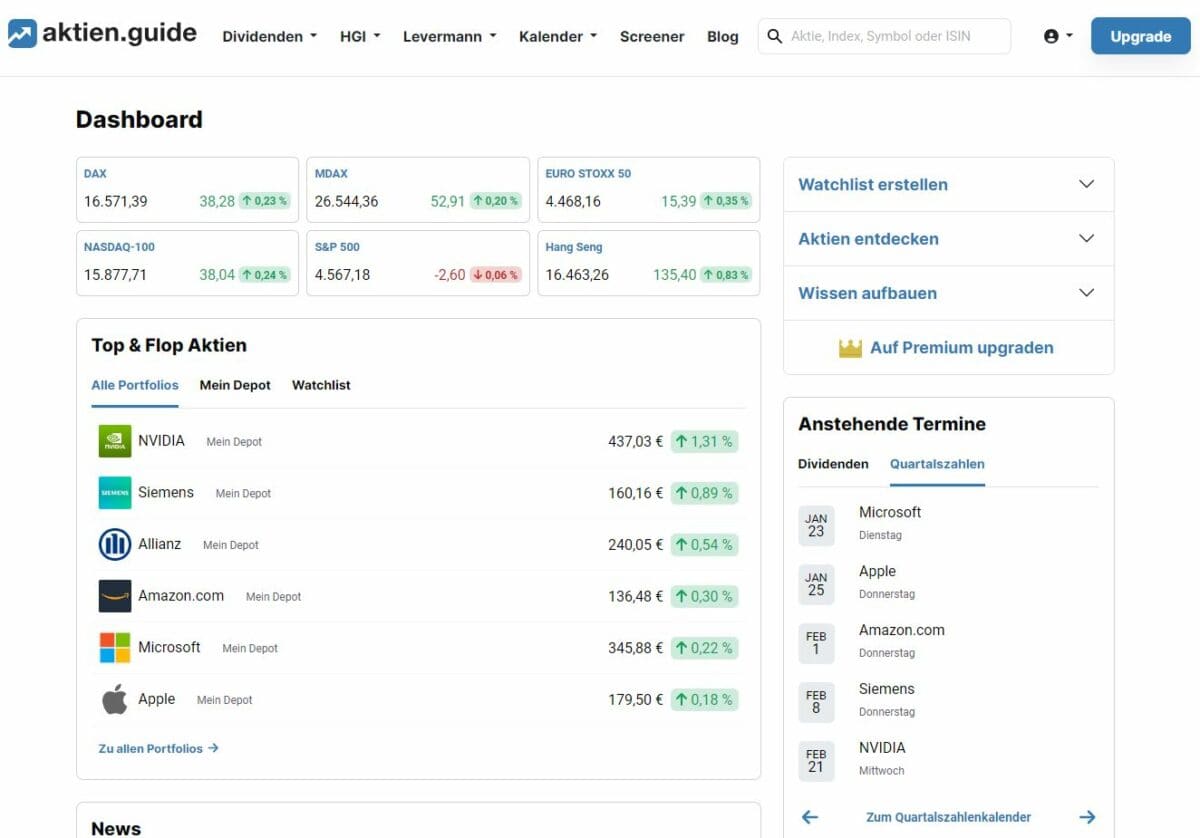Select the Allianz logo icon
1200x838 pixels.
(x=113, y=544)
